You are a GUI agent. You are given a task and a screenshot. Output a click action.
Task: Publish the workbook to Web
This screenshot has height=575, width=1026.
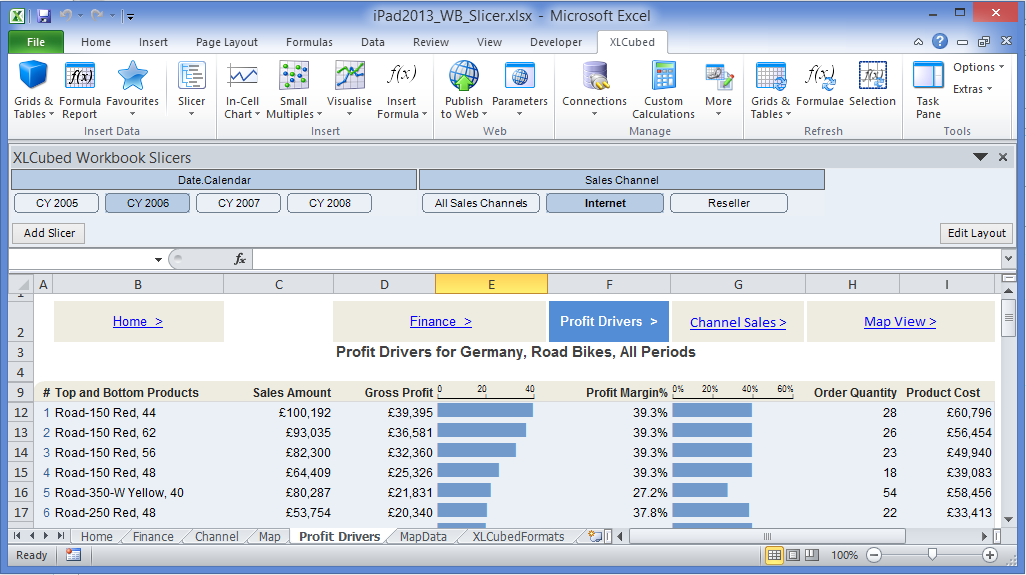(463, 90)
